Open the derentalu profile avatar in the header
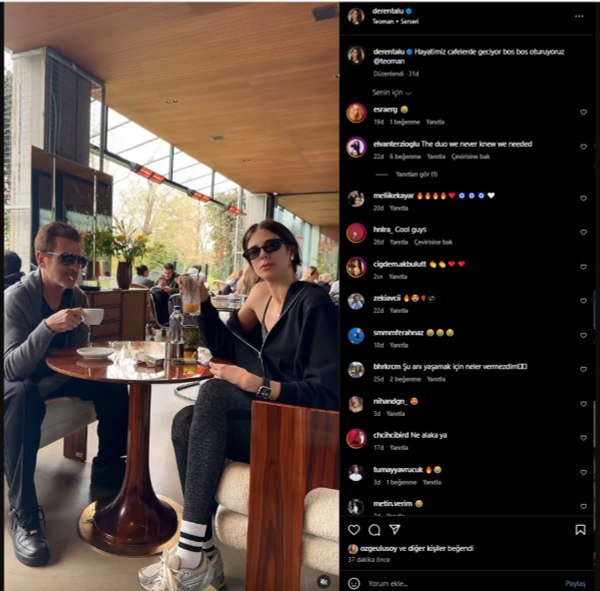The height and width of the screenshot is (591, 600). [x=356, y=16]
